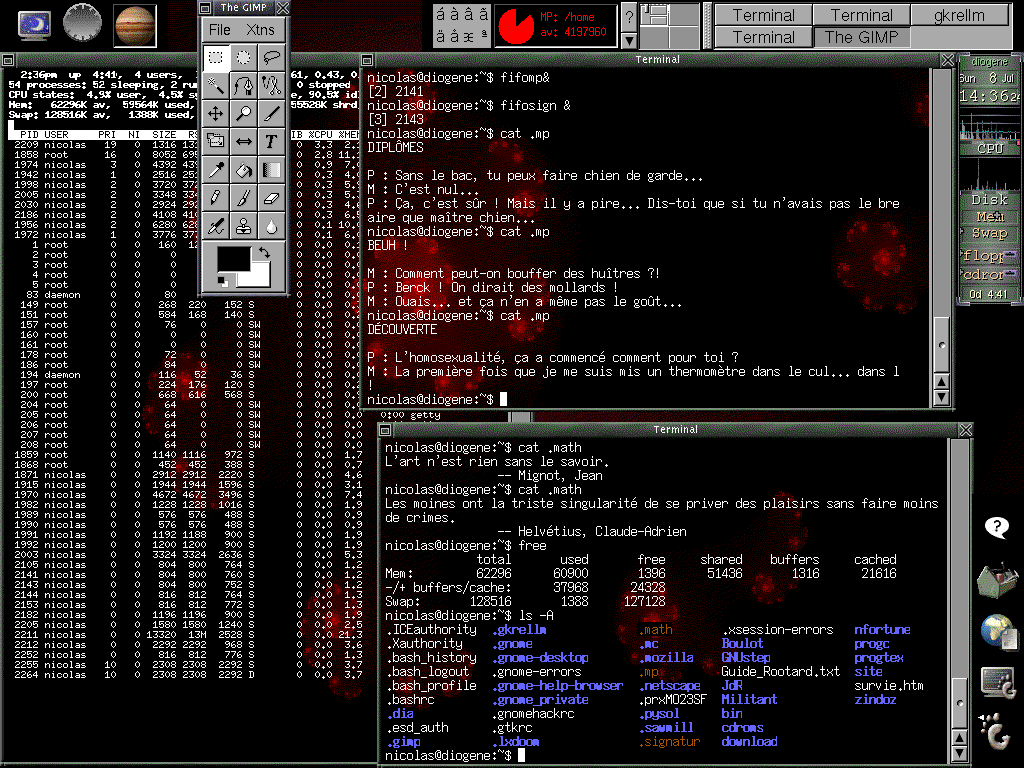Viewport: 1024px width, 768px height.
Task: Click The GIMP task list button
Action: tap(861, 38)
